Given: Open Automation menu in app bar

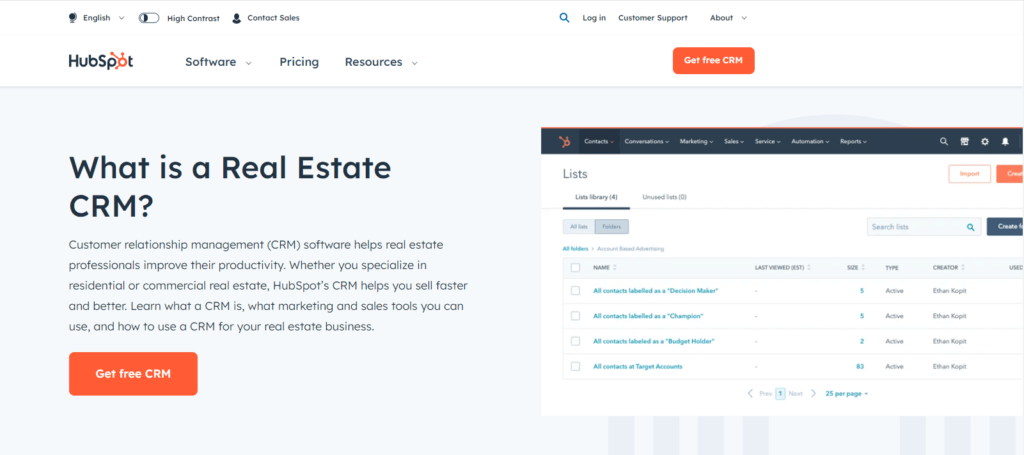Looking at the screenshot, I should pyautogui.click(x=810, y=141).
